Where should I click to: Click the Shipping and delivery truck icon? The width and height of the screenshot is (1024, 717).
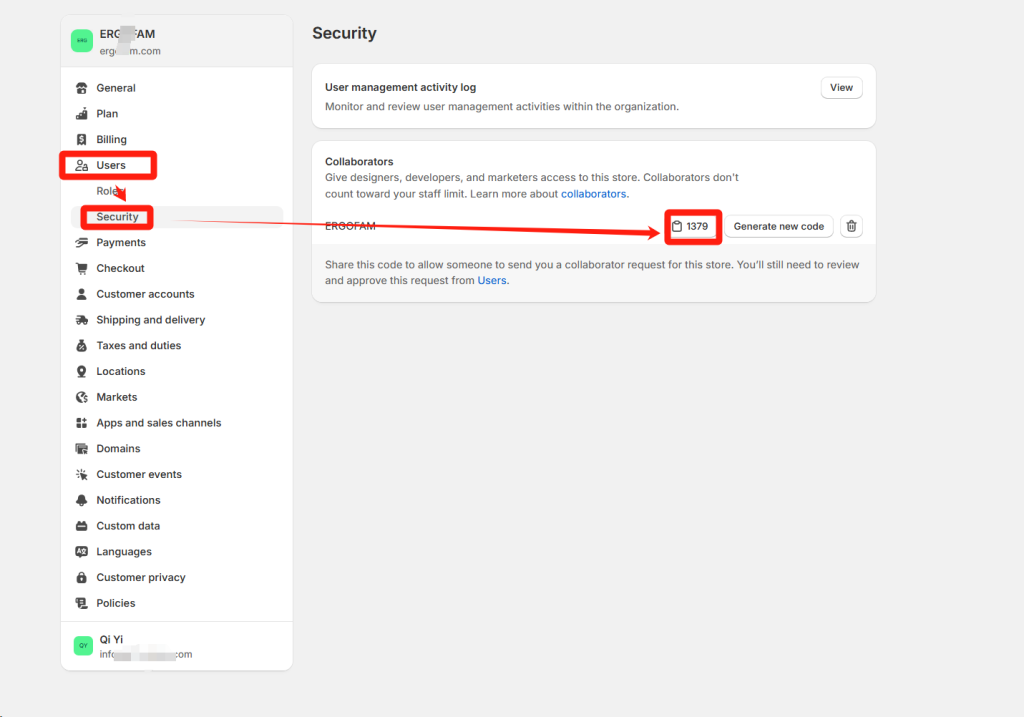82,320
